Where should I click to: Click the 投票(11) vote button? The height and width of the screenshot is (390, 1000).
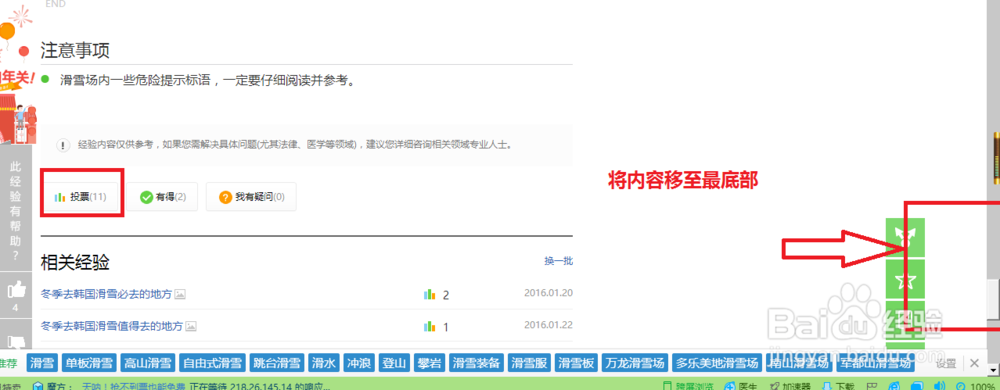coord(82,197)
